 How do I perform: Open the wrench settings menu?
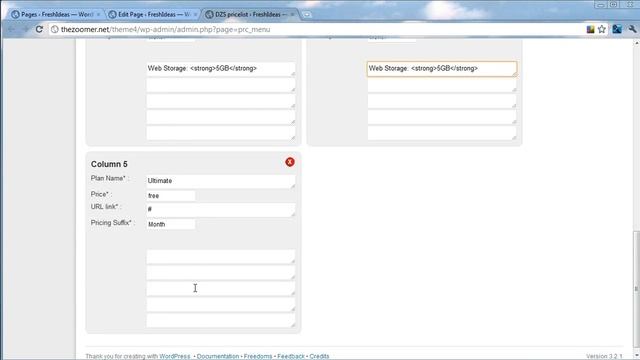(x=632, y=29)
